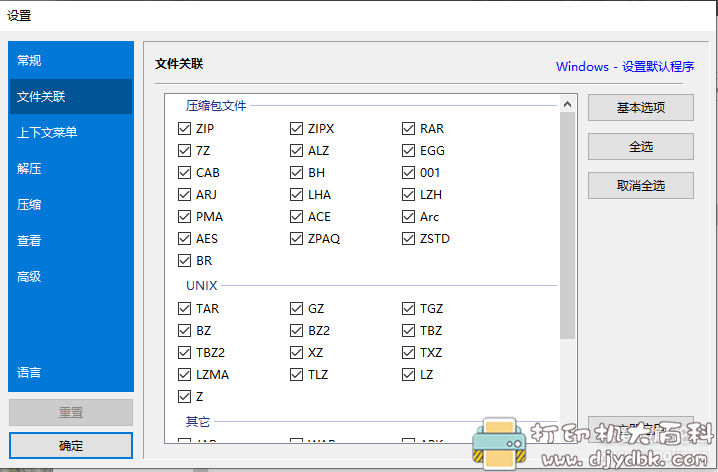Toggle the XZ checkbox
718x472 pixels.
[296, 353]
